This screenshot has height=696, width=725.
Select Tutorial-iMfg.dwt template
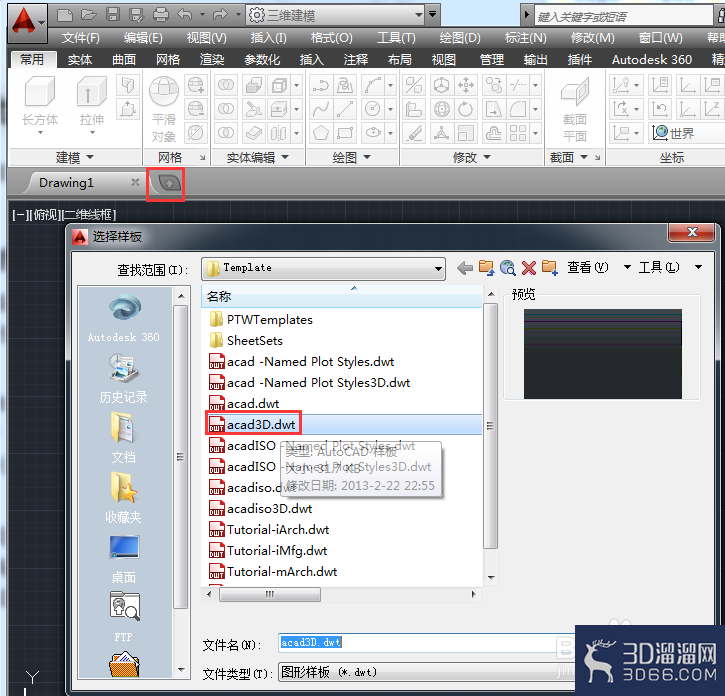(x=268, y=551)
